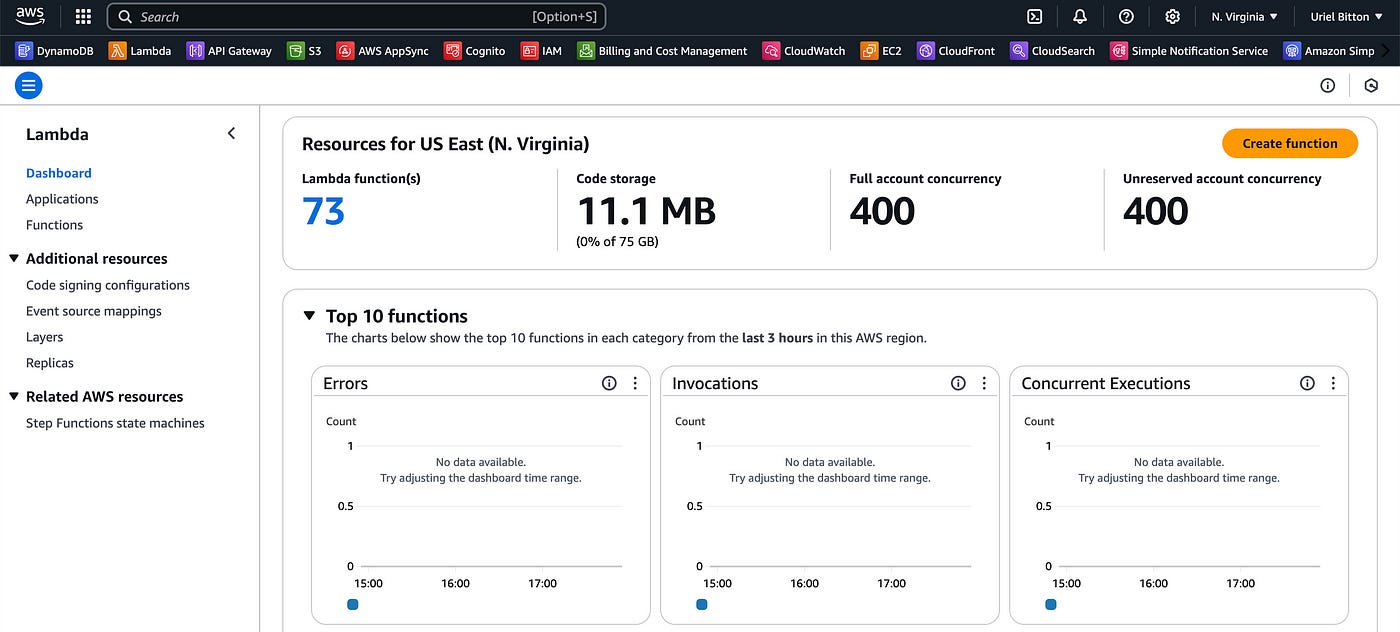Viewport: 1400px width, 632px height.
Task: Collapse the Top 10 functions section
Action: pos(309,316)
